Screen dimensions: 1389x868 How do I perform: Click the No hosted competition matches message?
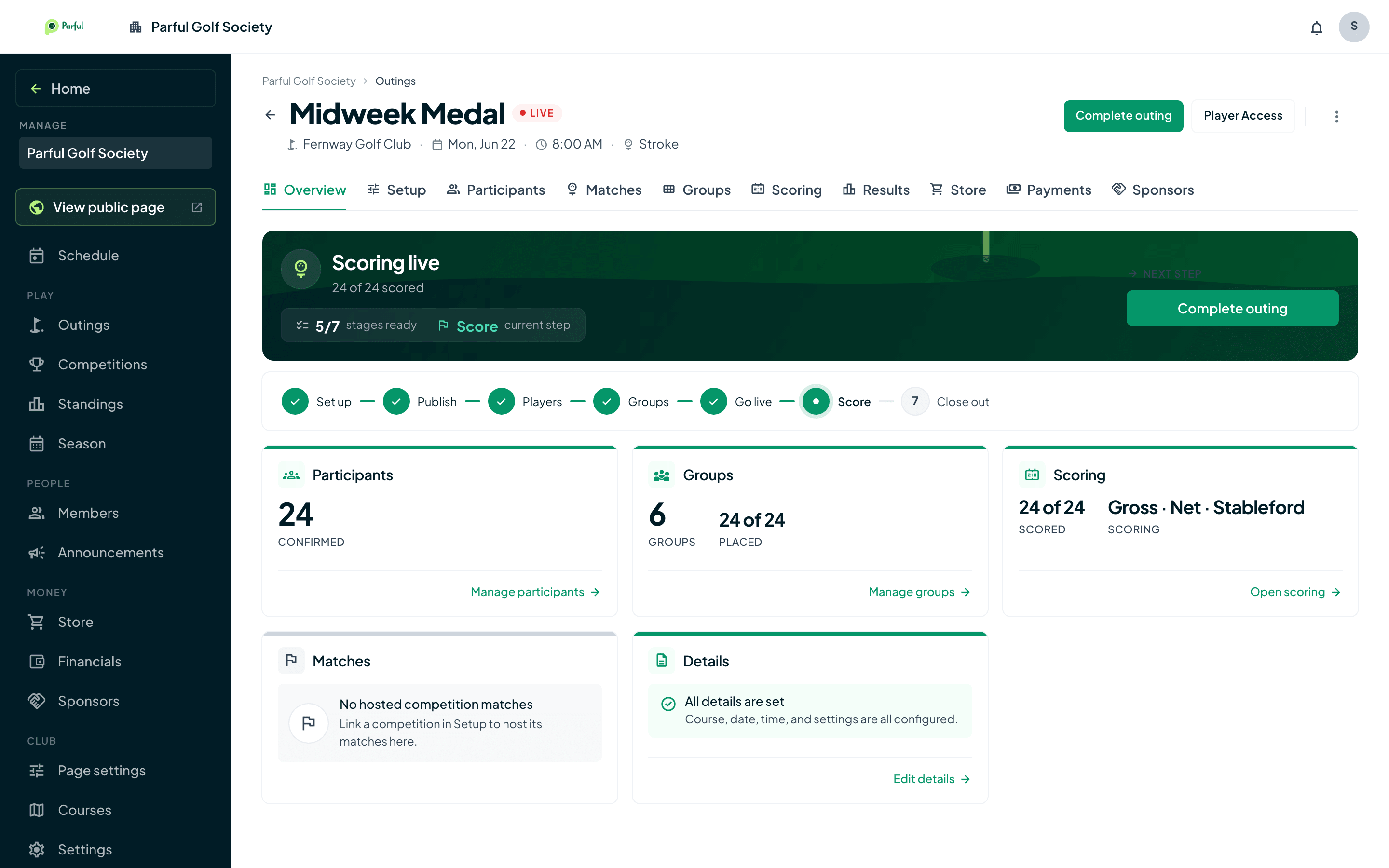tap(440, 723)
